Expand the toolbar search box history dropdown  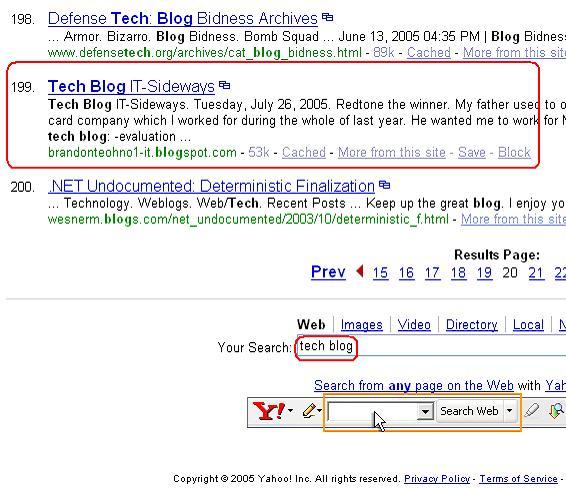(425, 411)
